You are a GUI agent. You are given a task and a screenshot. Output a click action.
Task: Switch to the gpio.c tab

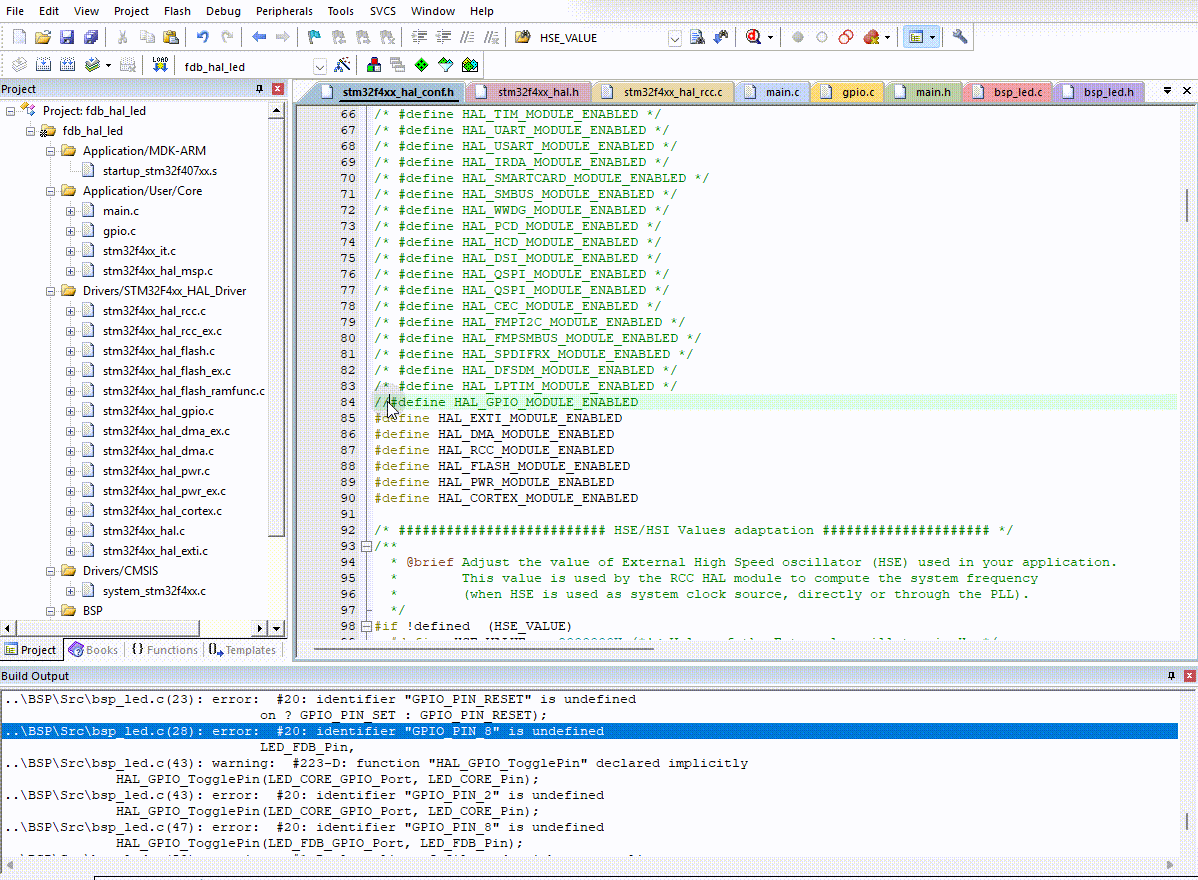click(x=850, y=92)
